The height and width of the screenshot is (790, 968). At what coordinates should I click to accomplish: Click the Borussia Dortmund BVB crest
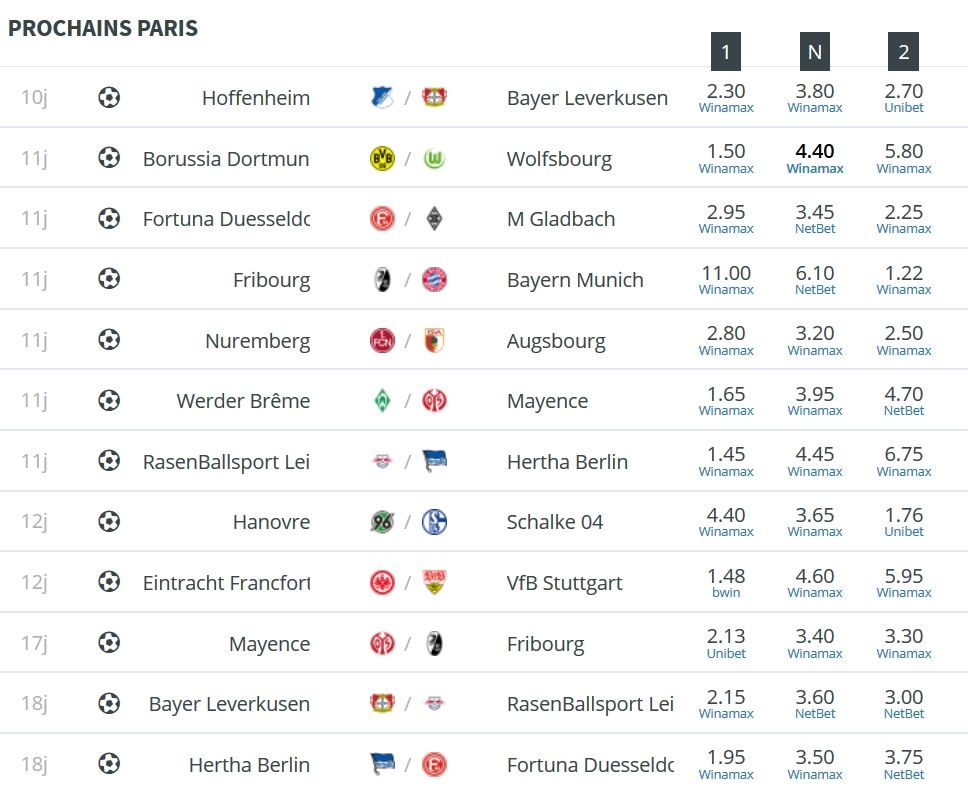point(382,159)
